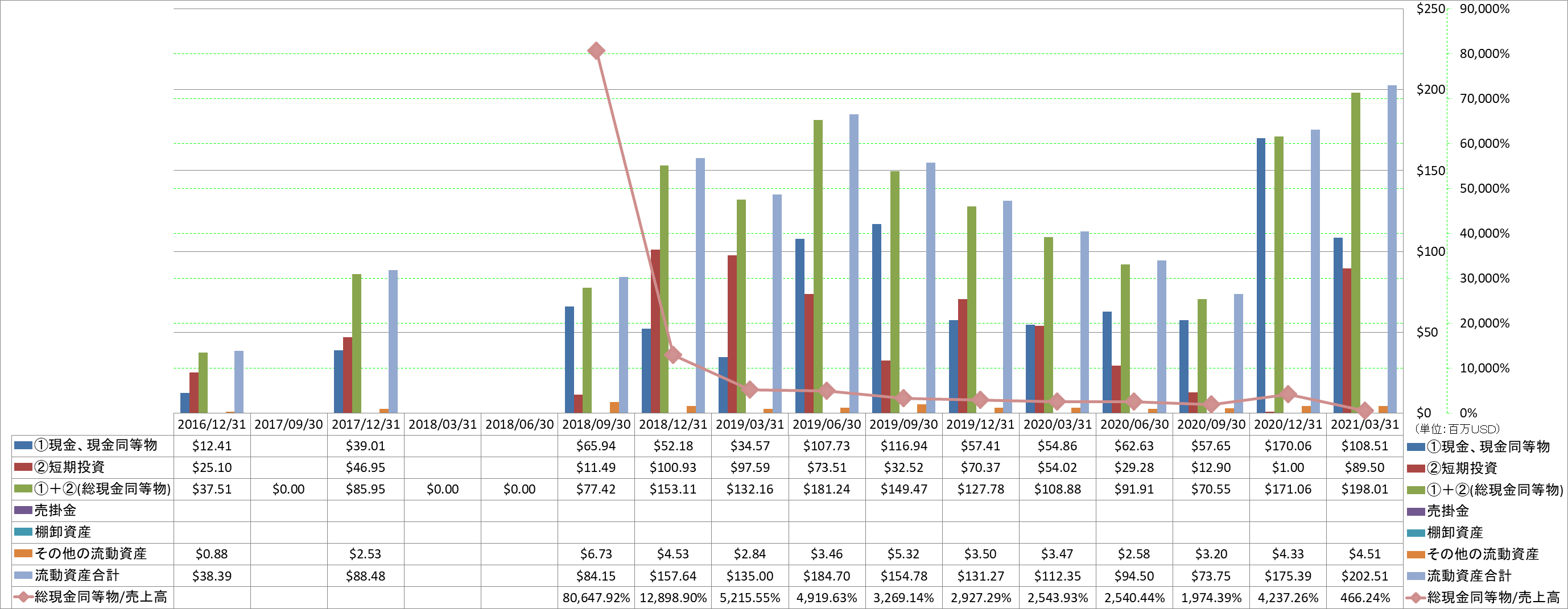Click the 棚卸資産 row header in the table
This screenshot has width=1568, height=609.
93,532
